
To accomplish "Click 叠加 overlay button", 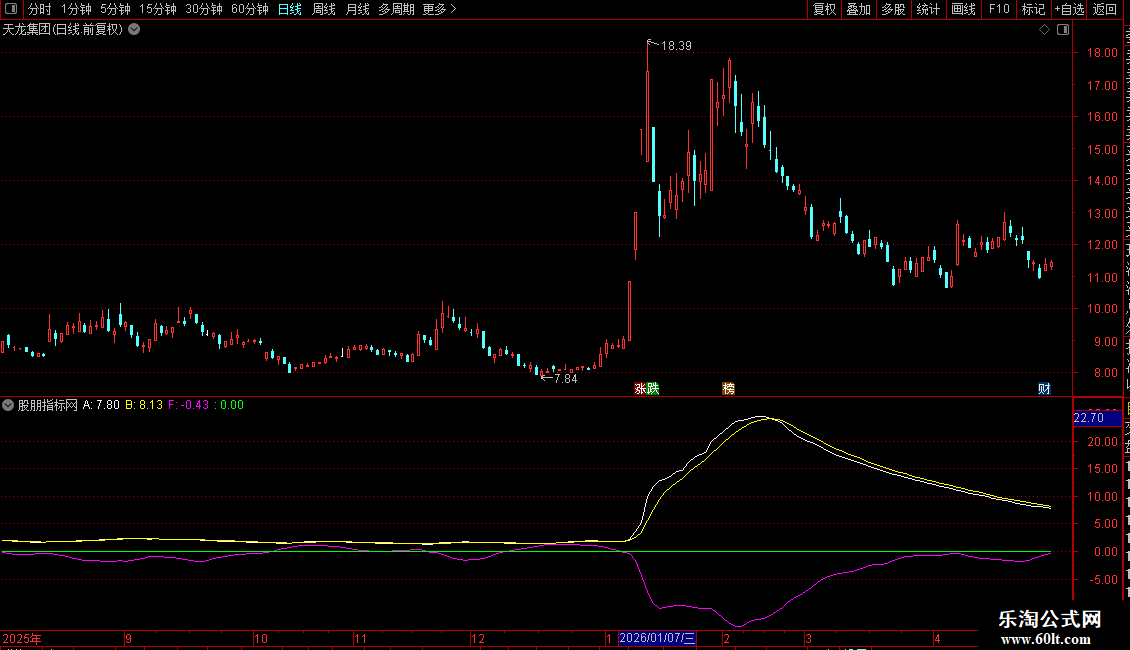I will tap(858, 9).
